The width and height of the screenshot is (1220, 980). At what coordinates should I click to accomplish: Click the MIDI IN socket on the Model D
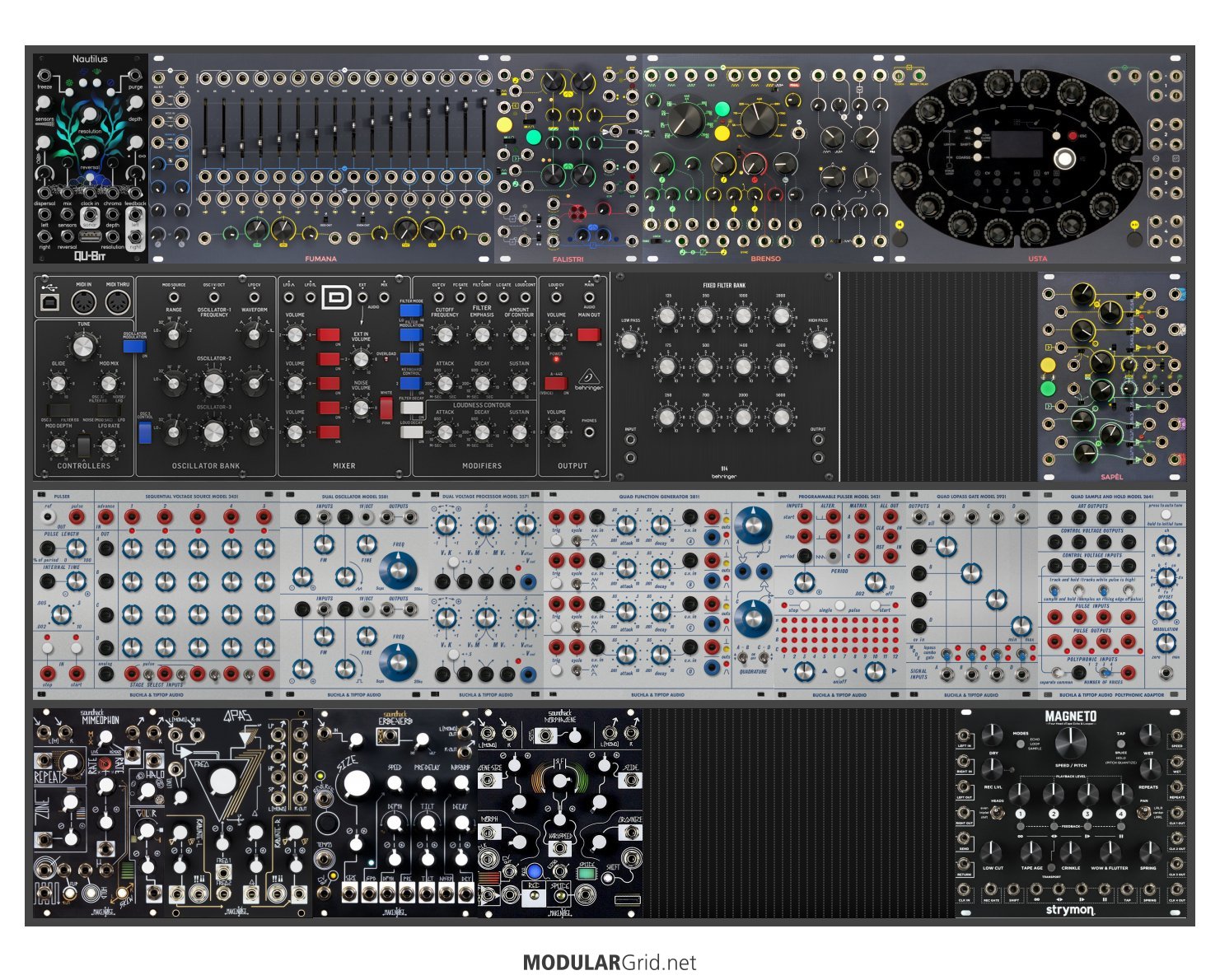pos(83,303)
